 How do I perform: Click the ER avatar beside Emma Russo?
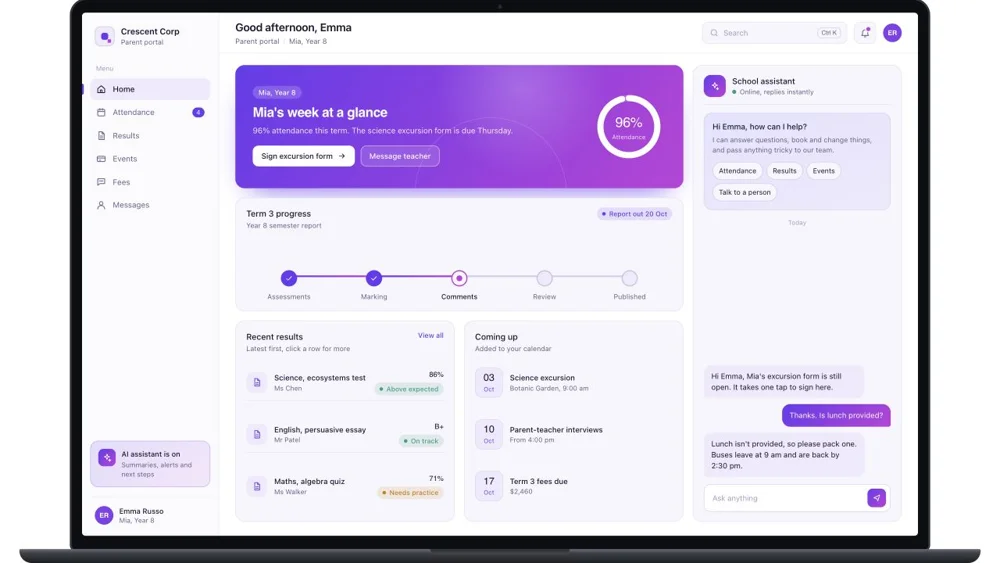[104, 515]
